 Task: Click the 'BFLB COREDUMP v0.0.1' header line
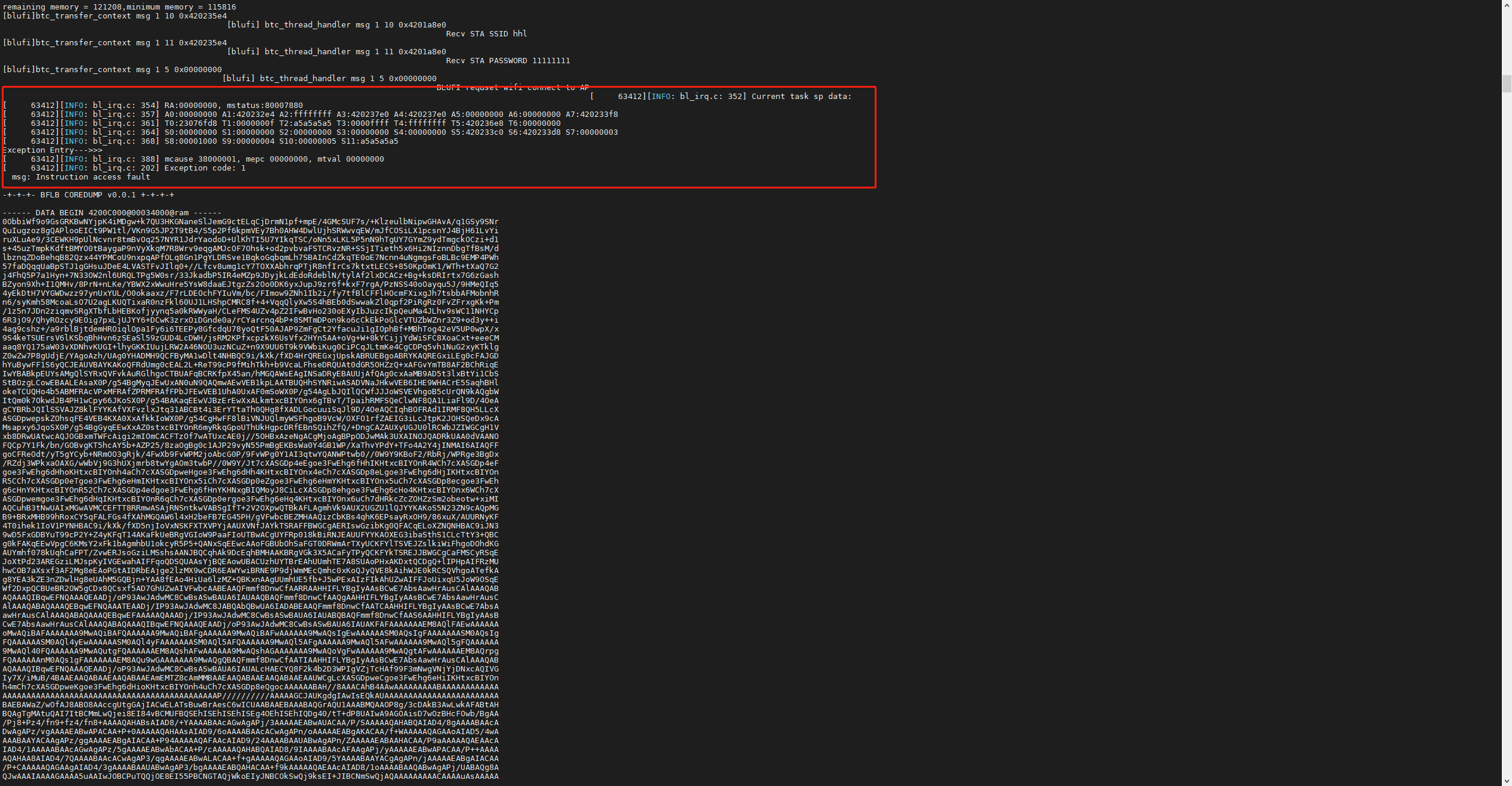(x=88, y=195)
